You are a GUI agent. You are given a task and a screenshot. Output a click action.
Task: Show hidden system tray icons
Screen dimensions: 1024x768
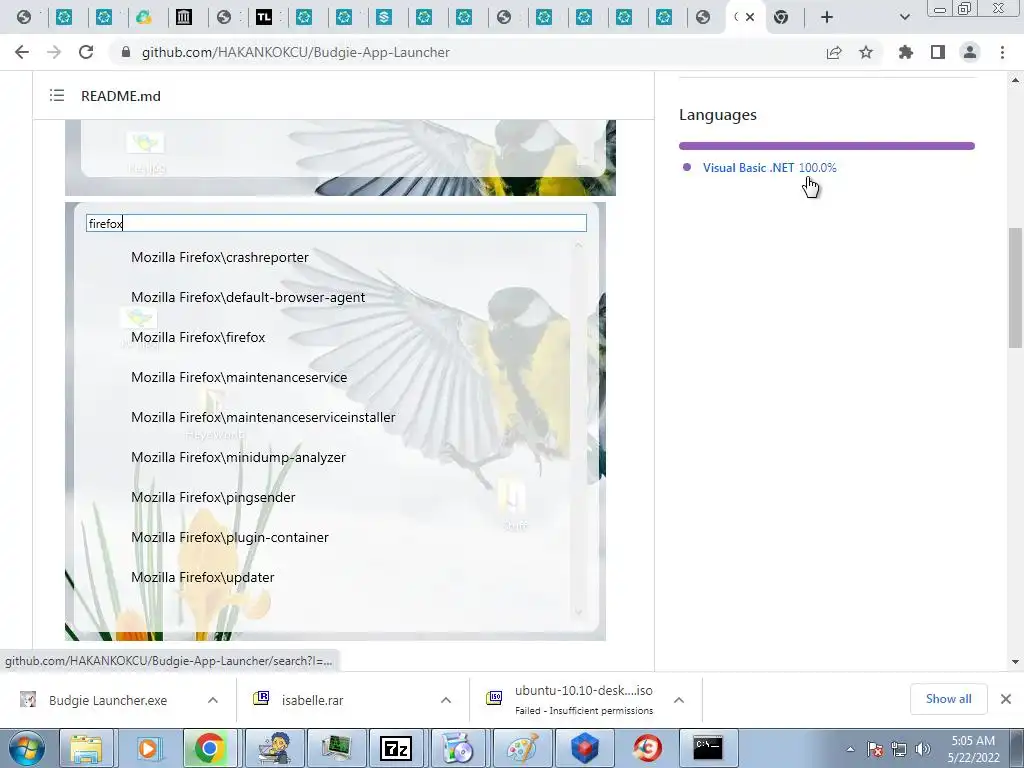tap(850, 750)
